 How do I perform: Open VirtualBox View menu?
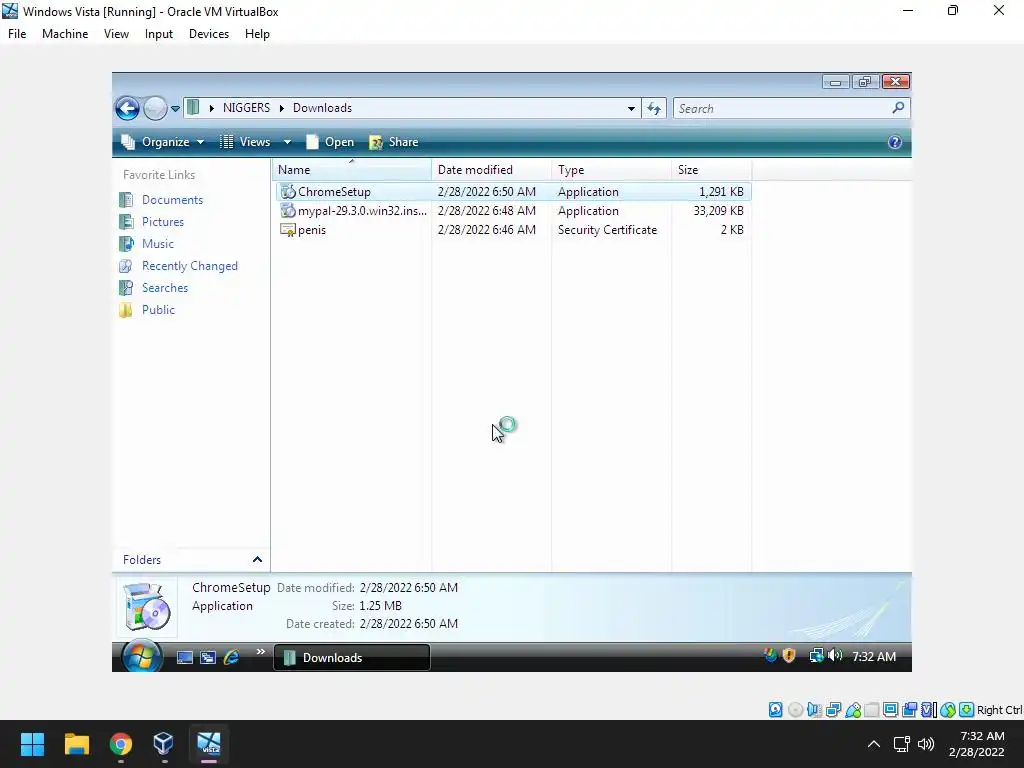[x=116, y=34]
